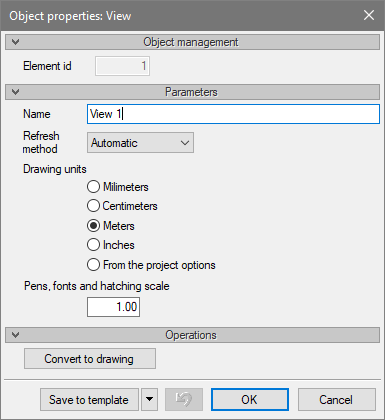Viewport: 385px width, 420px height.
Task: Open the Refresh method Automatic dropdown
Action: [x=140, y=143]
